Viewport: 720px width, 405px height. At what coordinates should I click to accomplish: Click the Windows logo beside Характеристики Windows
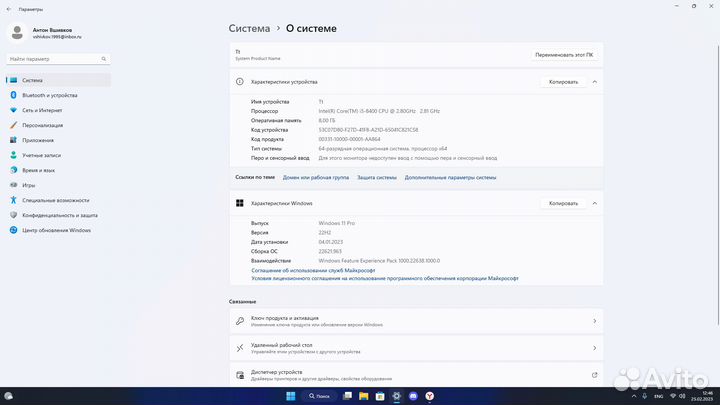pyautogui.click(x=240, y=203)
